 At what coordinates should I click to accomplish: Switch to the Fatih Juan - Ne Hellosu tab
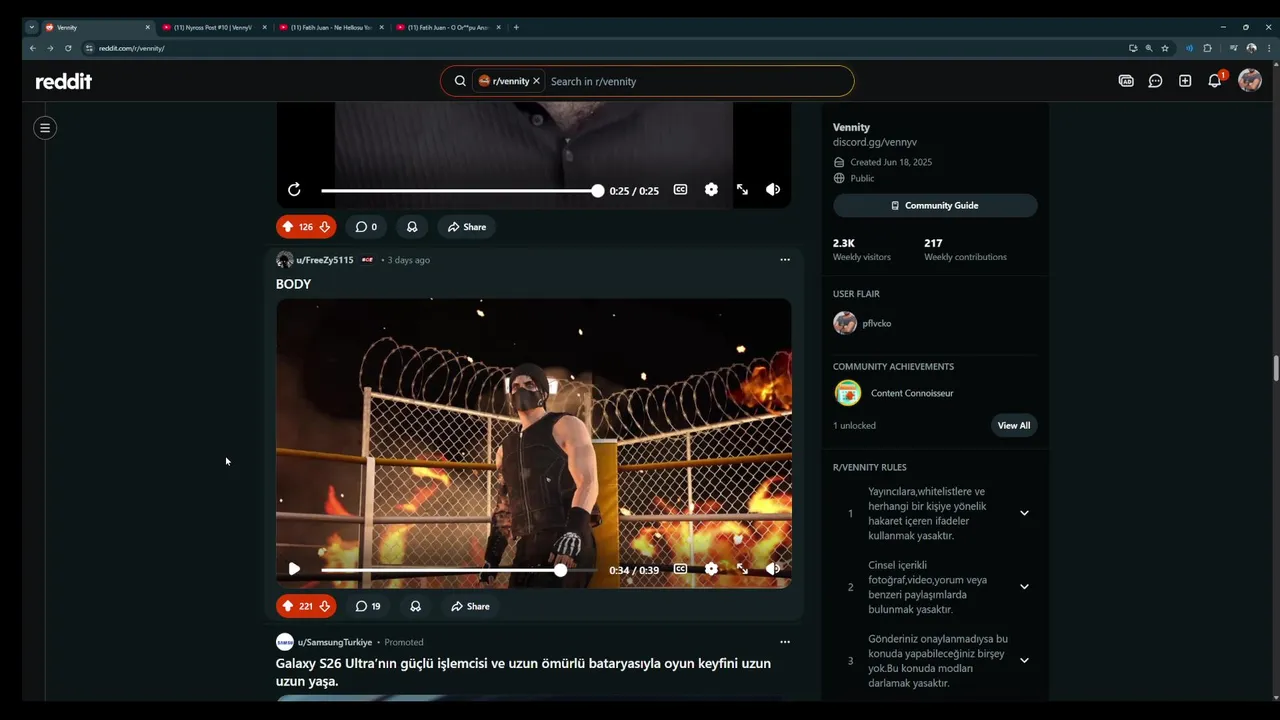pos(330,27)
